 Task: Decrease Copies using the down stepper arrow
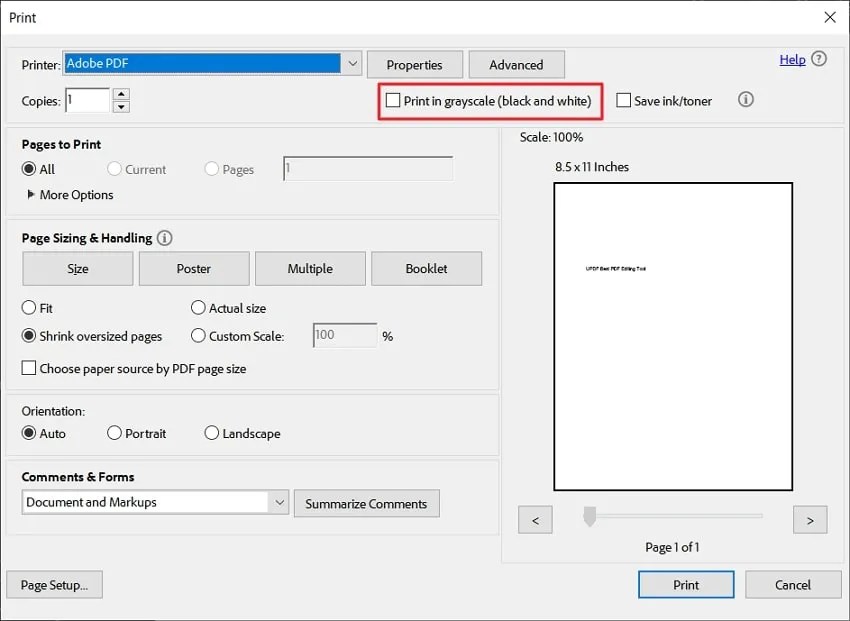pyautogui.click(x=121, y=104)
